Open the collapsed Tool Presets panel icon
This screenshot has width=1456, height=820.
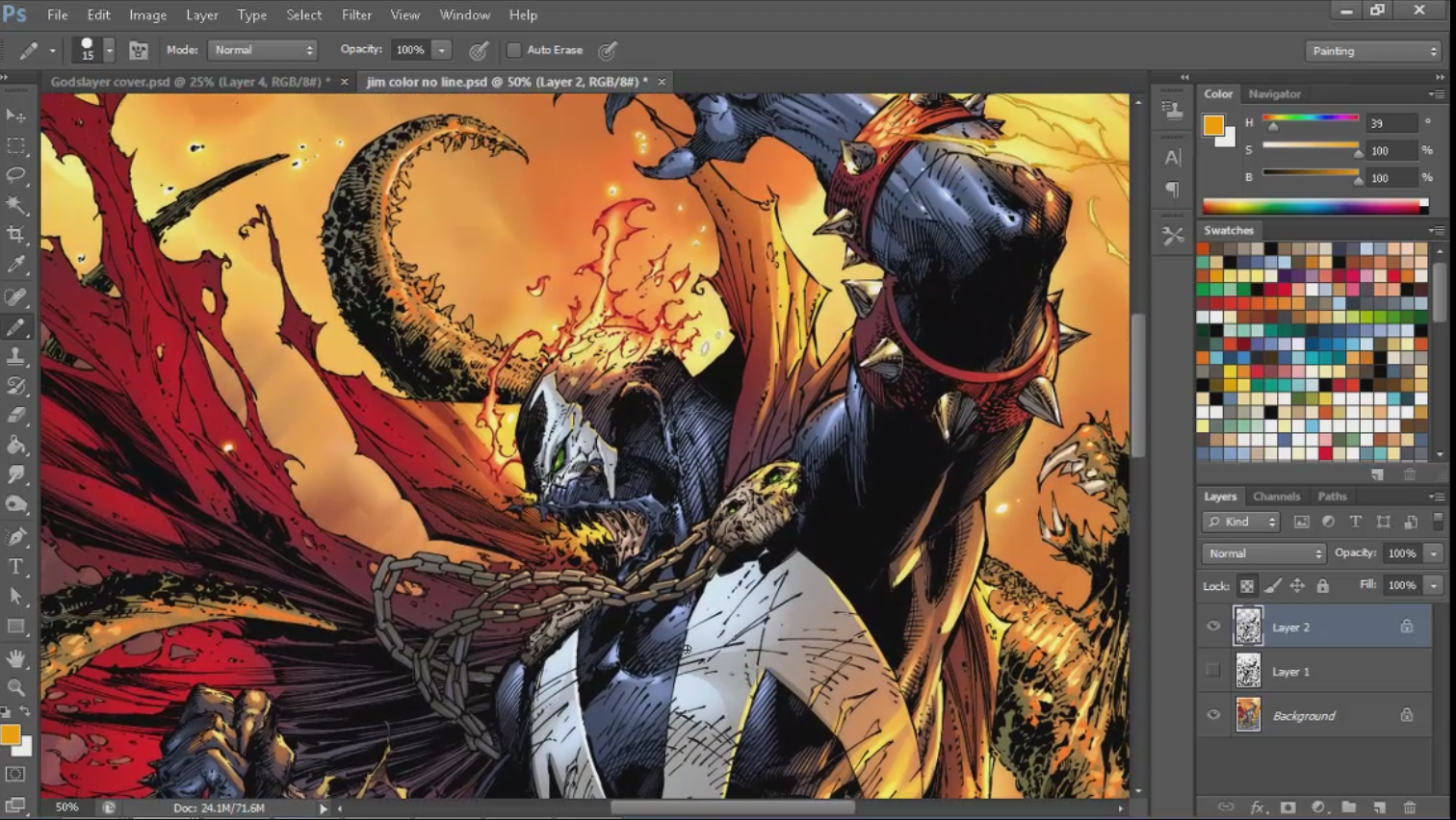1173,236
